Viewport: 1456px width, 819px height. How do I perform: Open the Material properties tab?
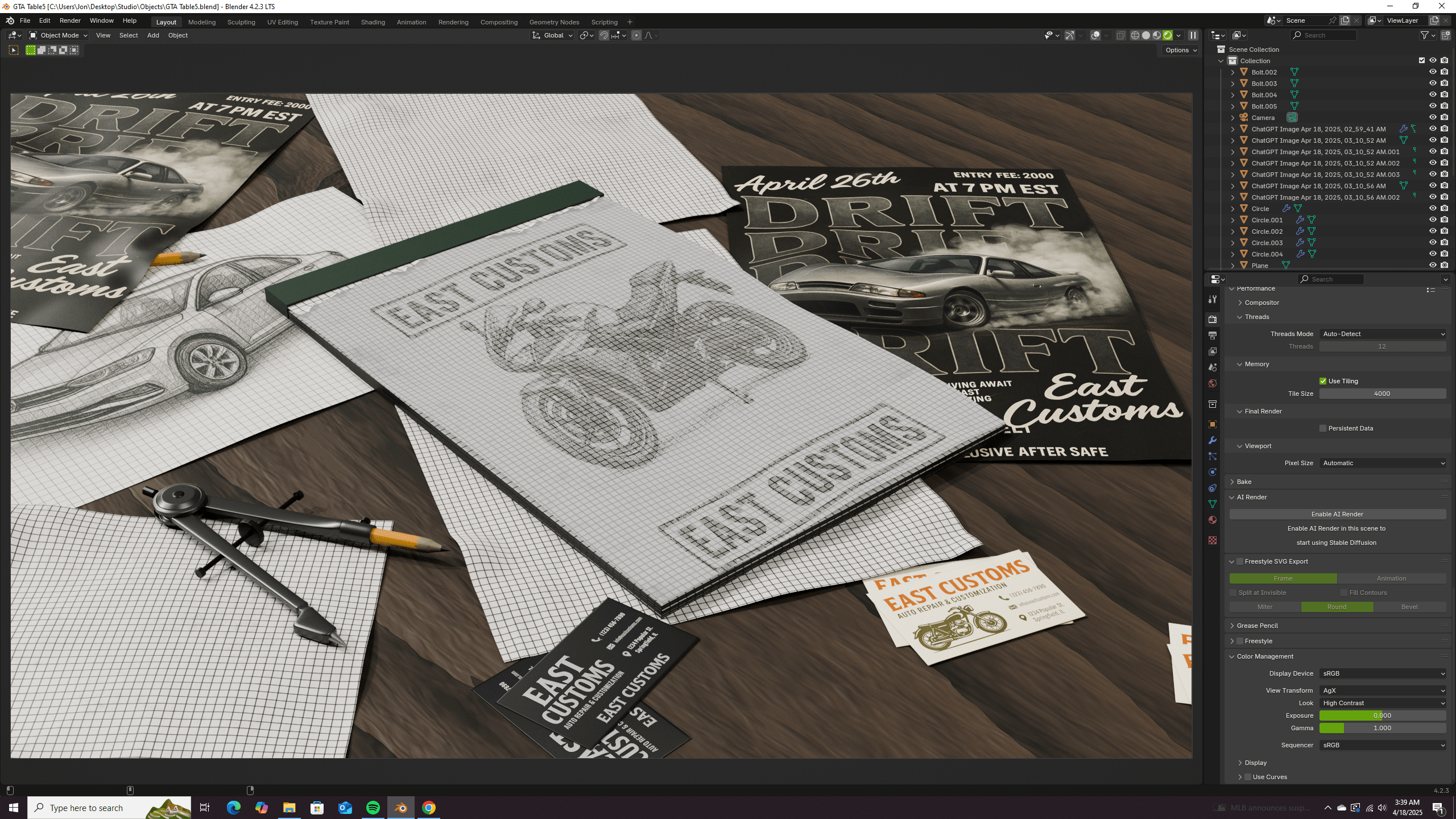[x=1213, y=520]
